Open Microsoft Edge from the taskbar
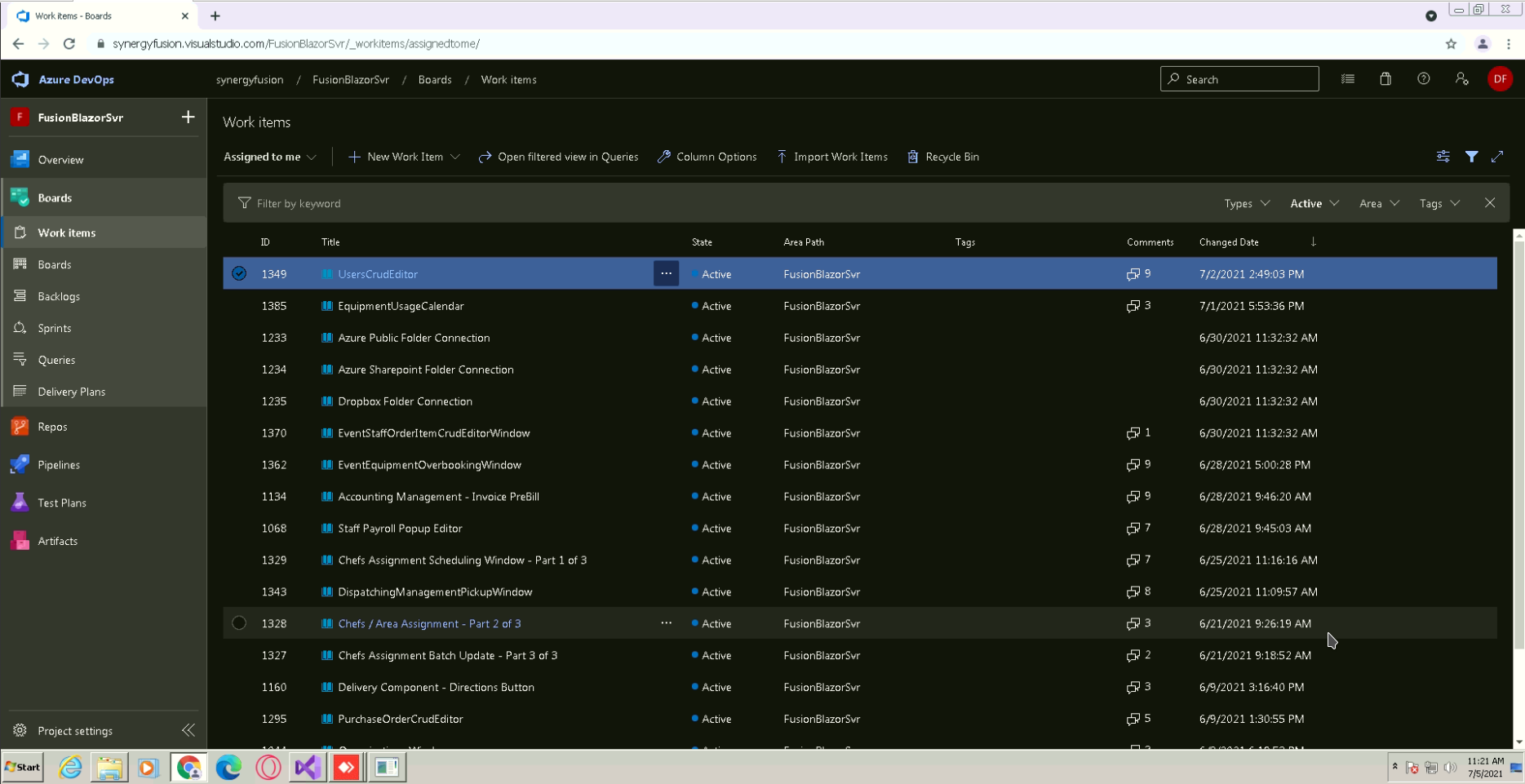 coord(228,768)
